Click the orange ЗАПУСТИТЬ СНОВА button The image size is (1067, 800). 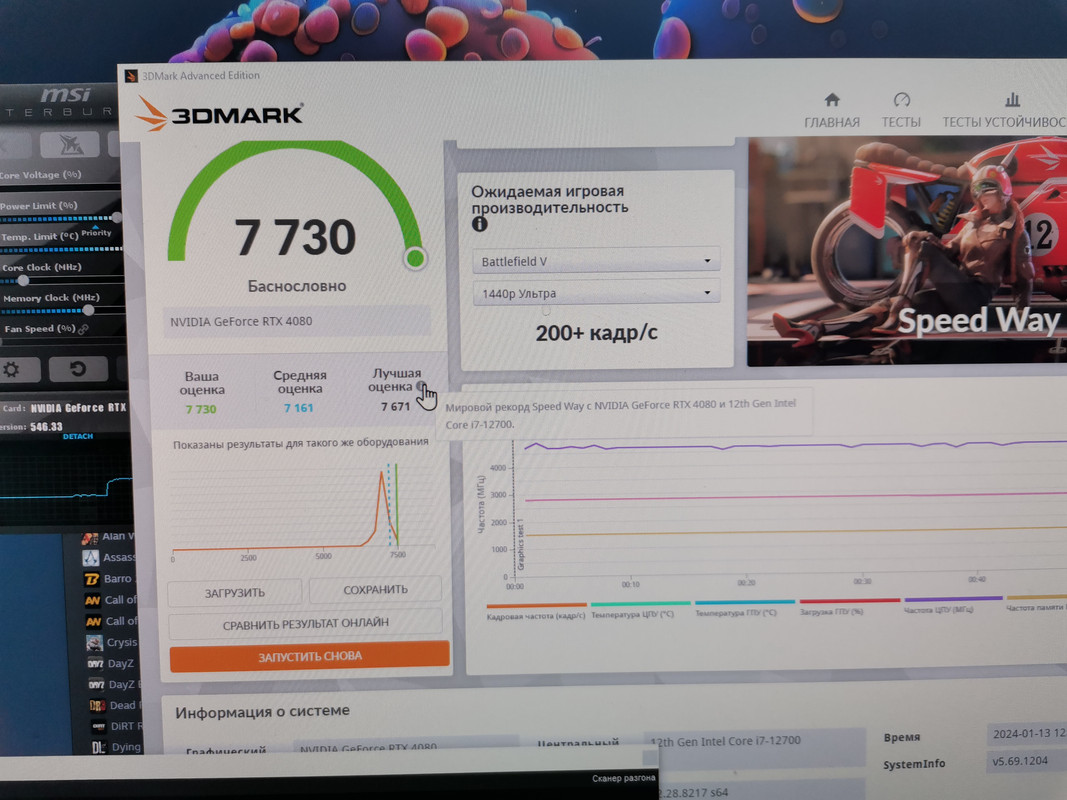pos(310,656)
